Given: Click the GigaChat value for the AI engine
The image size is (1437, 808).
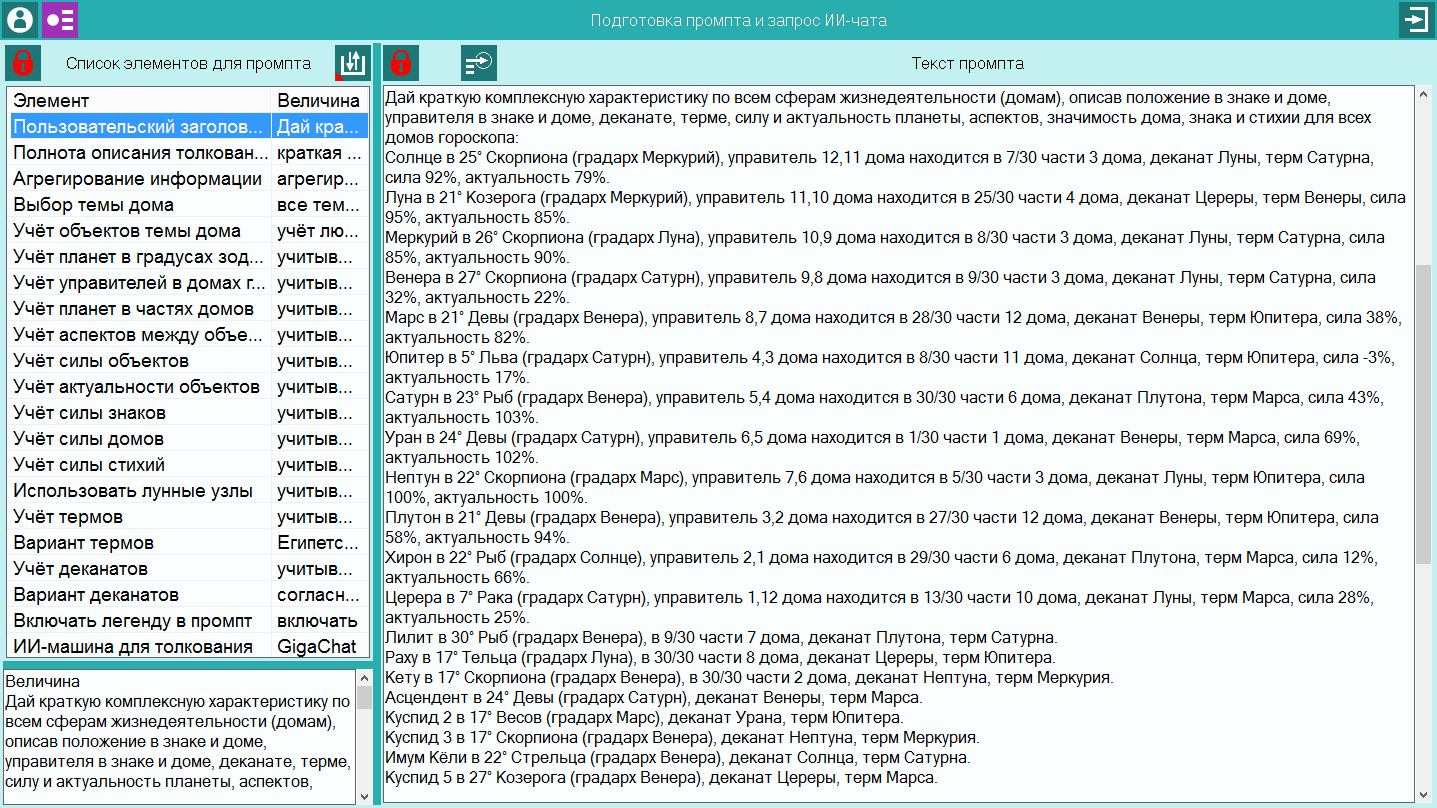Looking at the screenshot, I should pos(316,647).
